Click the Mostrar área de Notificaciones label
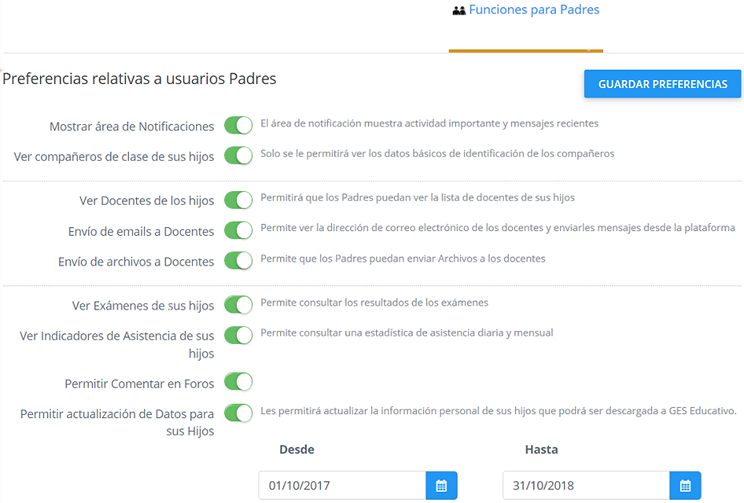Viewport: 744px width, 503px height. tap(132, 127)
